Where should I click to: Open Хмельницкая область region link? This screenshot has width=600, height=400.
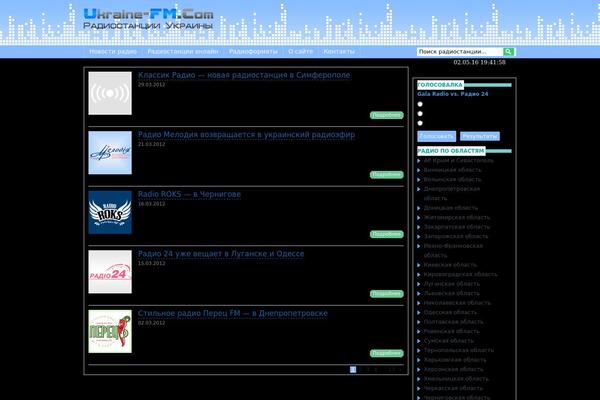pyautogui.click(x=456, y=379)
